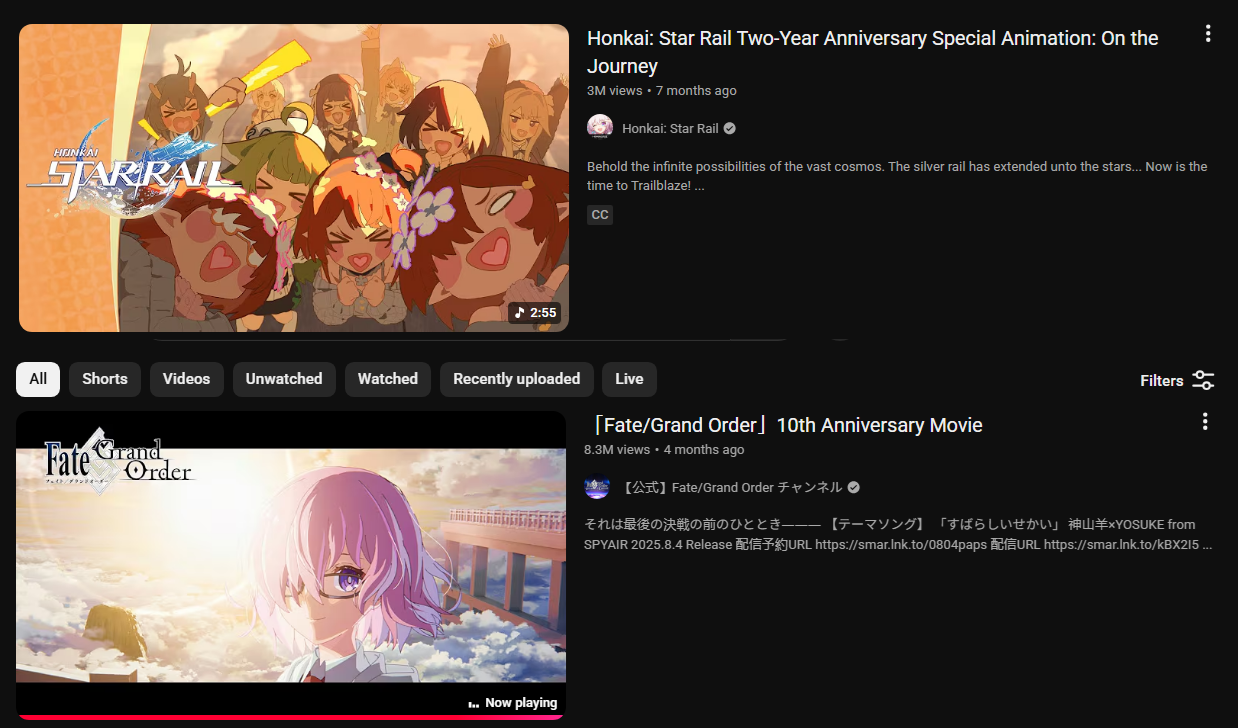Open more options for Honkai Star Rail video

tap(1208, 34)
